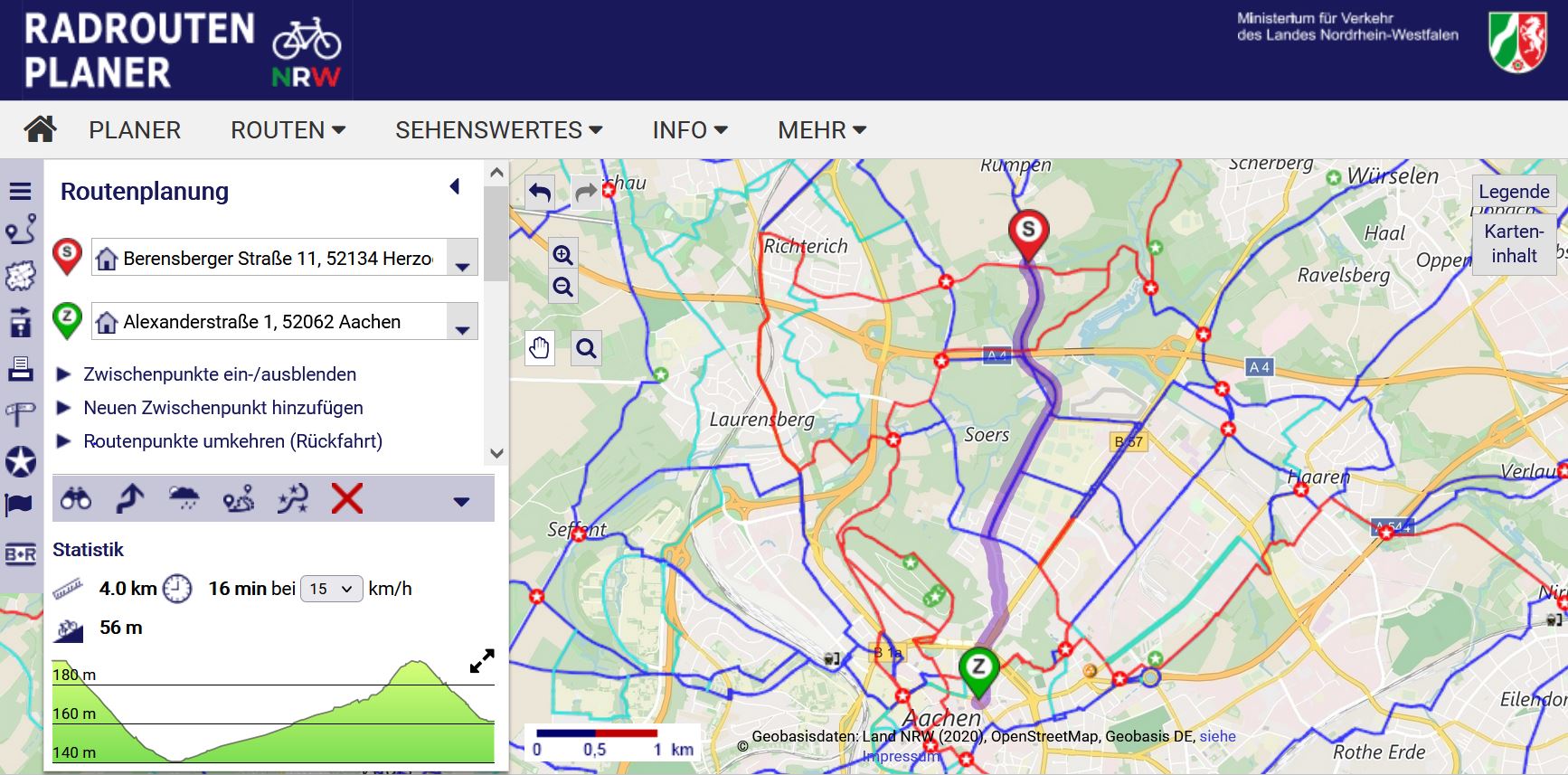Redo map action arrow
Screen dimensions: 1568x775
point(586,192)
